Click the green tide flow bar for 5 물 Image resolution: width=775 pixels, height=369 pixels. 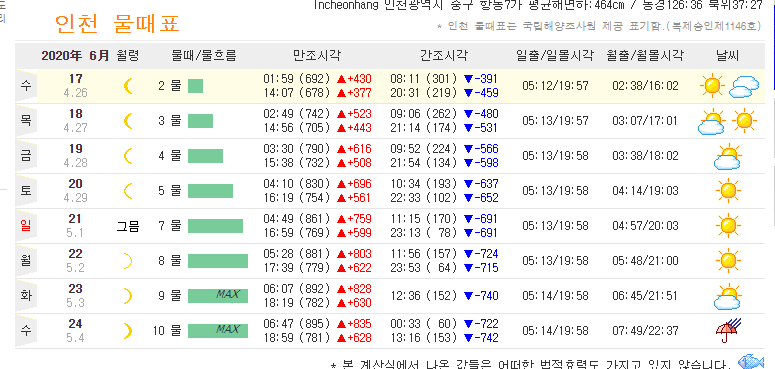(x=210, y=191)
